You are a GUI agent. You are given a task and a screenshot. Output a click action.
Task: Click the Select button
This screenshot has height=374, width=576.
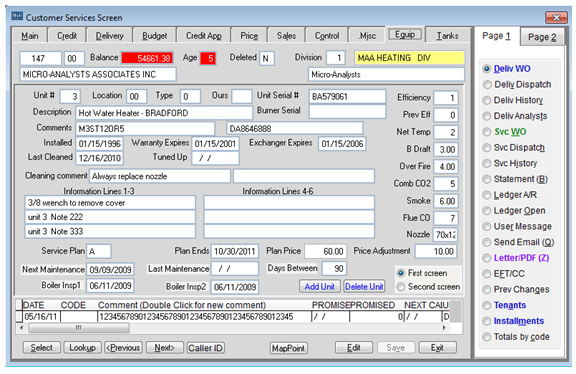click(x=42, y=348)
